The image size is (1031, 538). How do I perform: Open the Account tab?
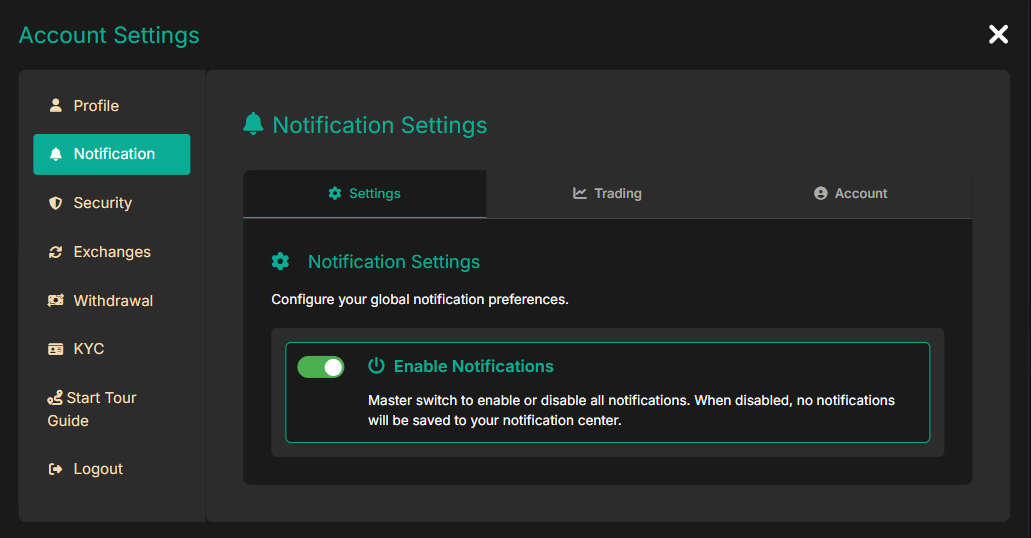pyautogui.click(x=850, y=194)
